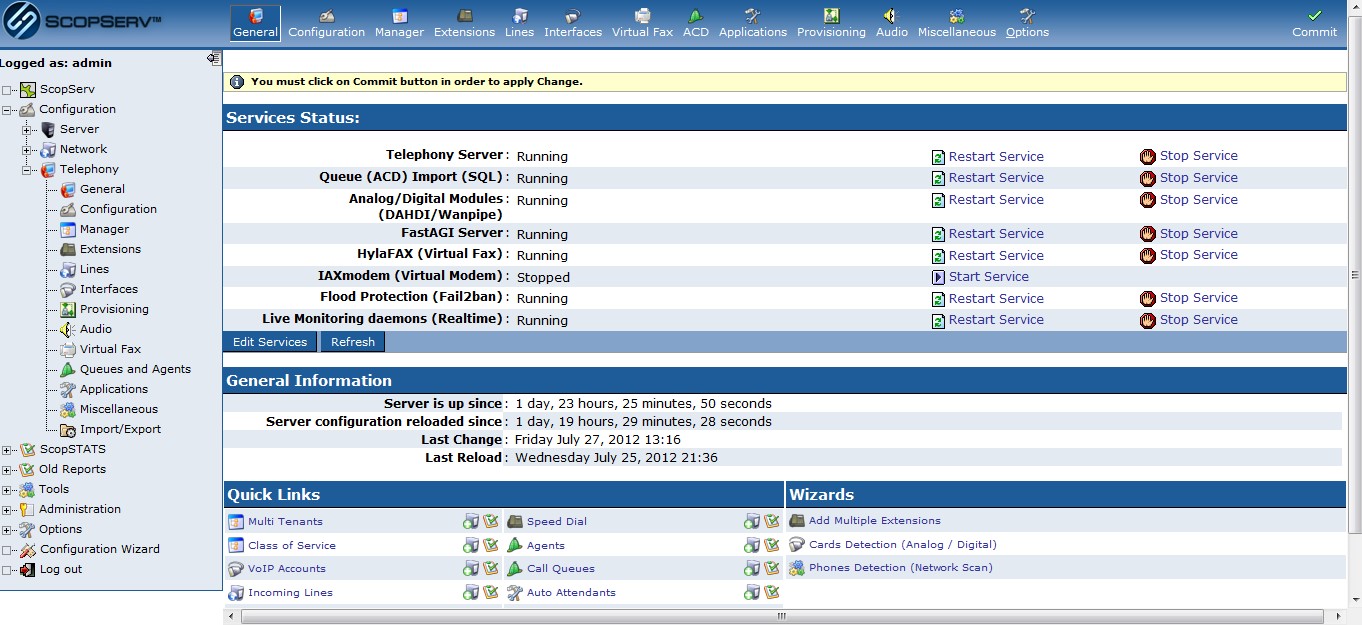Screen dimensions: 1362x625
Task: Open the Add Multiple Extensions wizard
Action: [874, 520]
